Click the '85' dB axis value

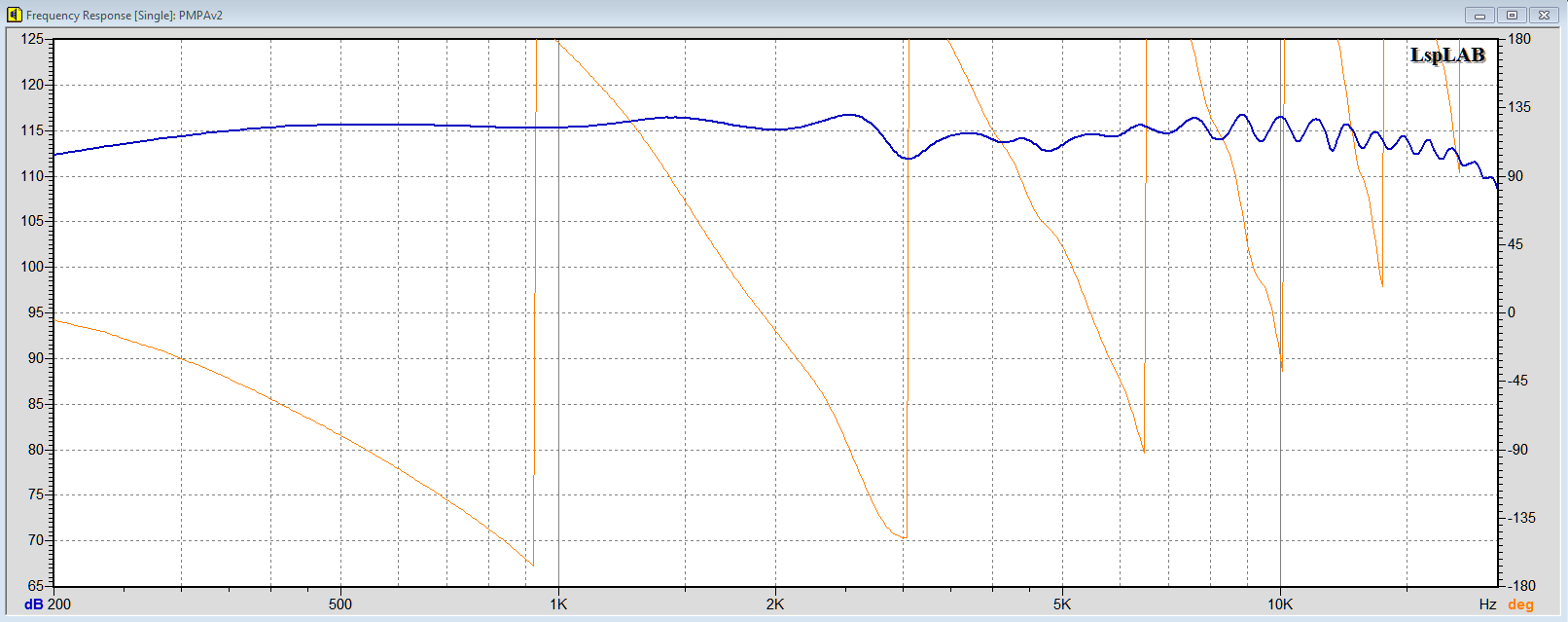click(36, 404)
